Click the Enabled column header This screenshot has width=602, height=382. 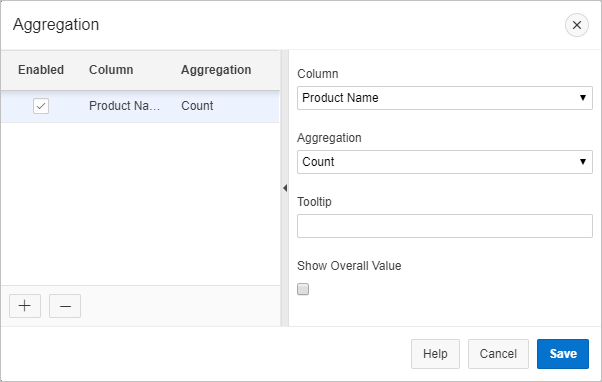coord(41,70)
